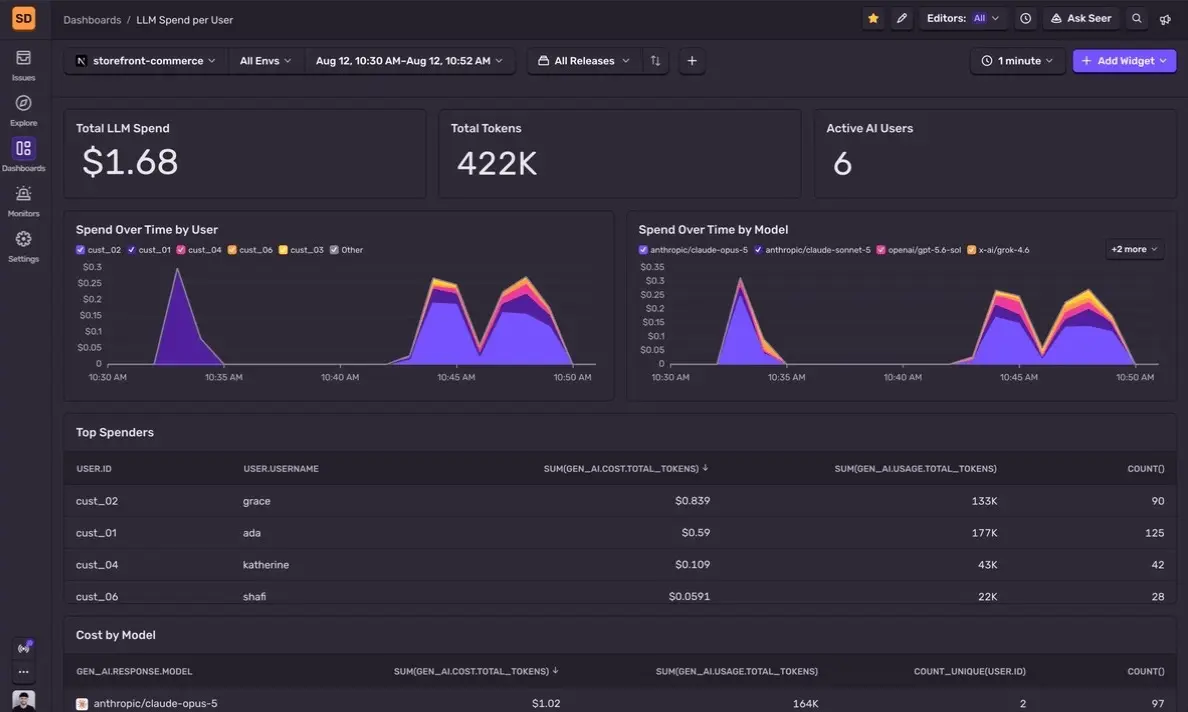The width and height of the screenshot is (1188, 712).
Task: Click the pencil edit dashboard icon
Action: [x=902, y=18]
